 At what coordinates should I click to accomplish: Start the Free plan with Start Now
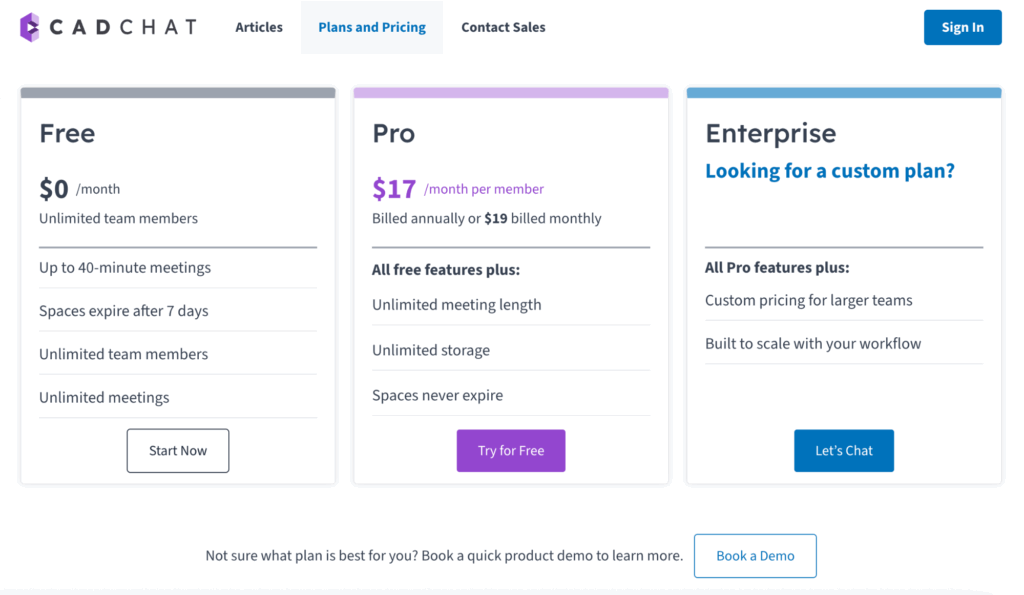click(178, 451)
